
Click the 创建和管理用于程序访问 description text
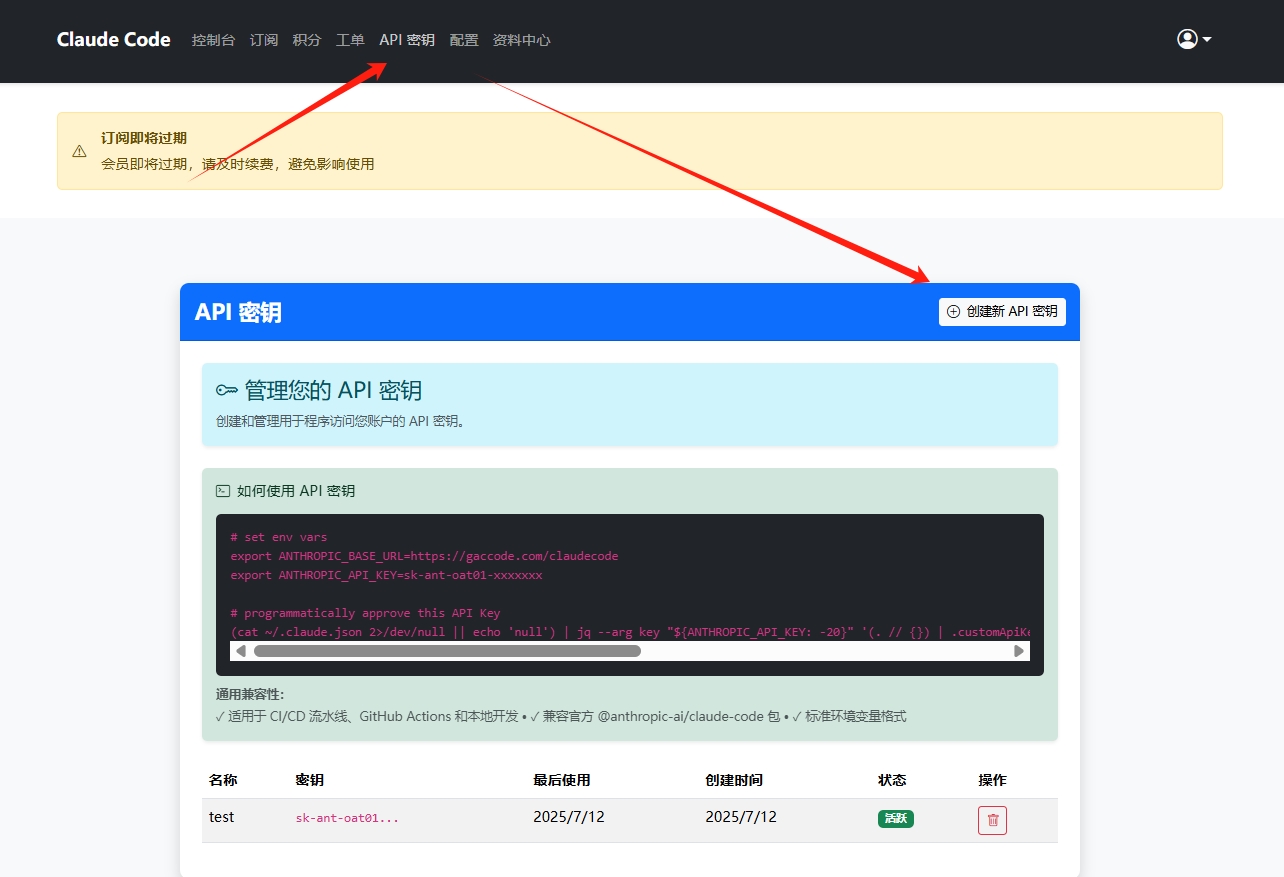coord(340,421)
